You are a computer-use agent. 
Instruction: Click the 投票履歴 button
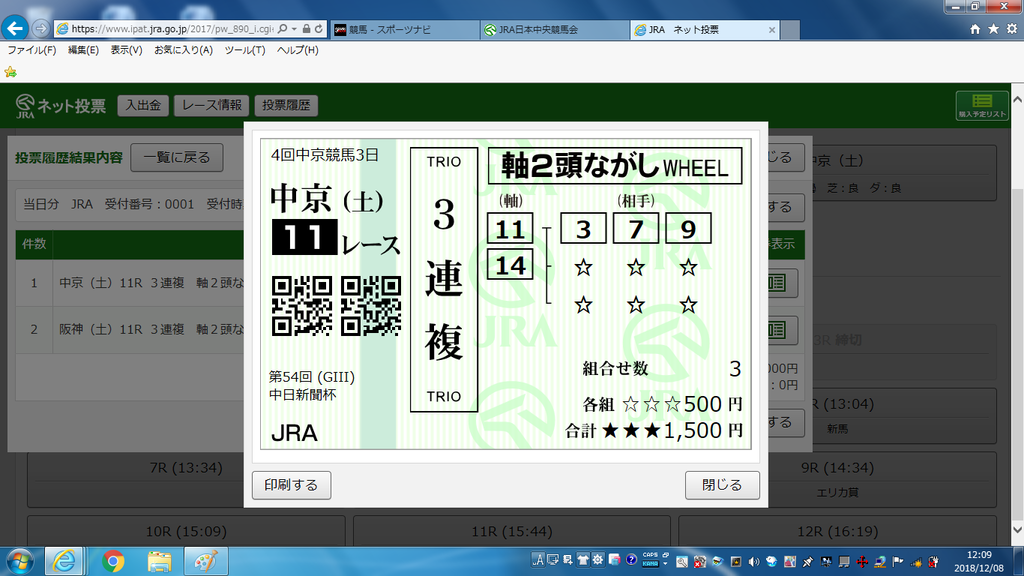(x=286, y=105)
